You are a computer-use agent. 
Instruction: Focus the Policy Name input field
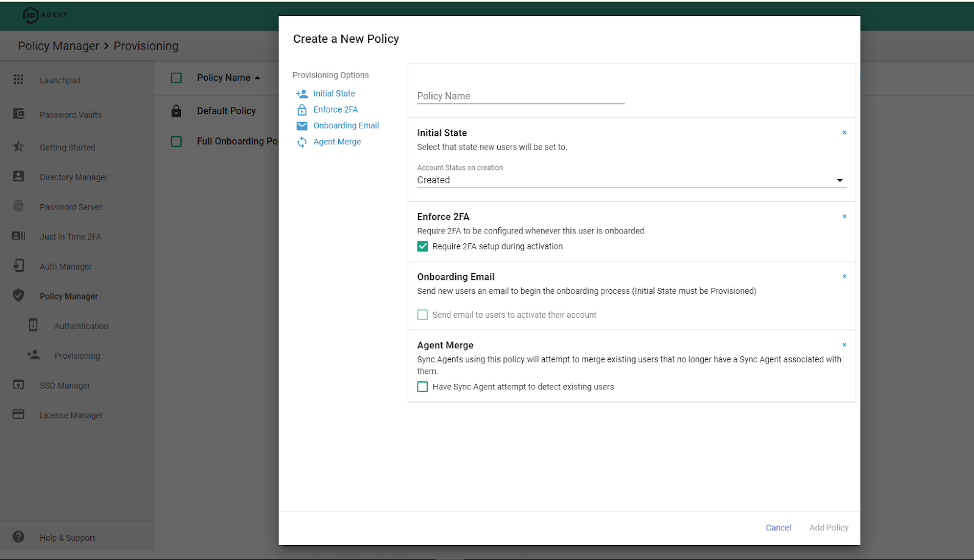point(521,96)
